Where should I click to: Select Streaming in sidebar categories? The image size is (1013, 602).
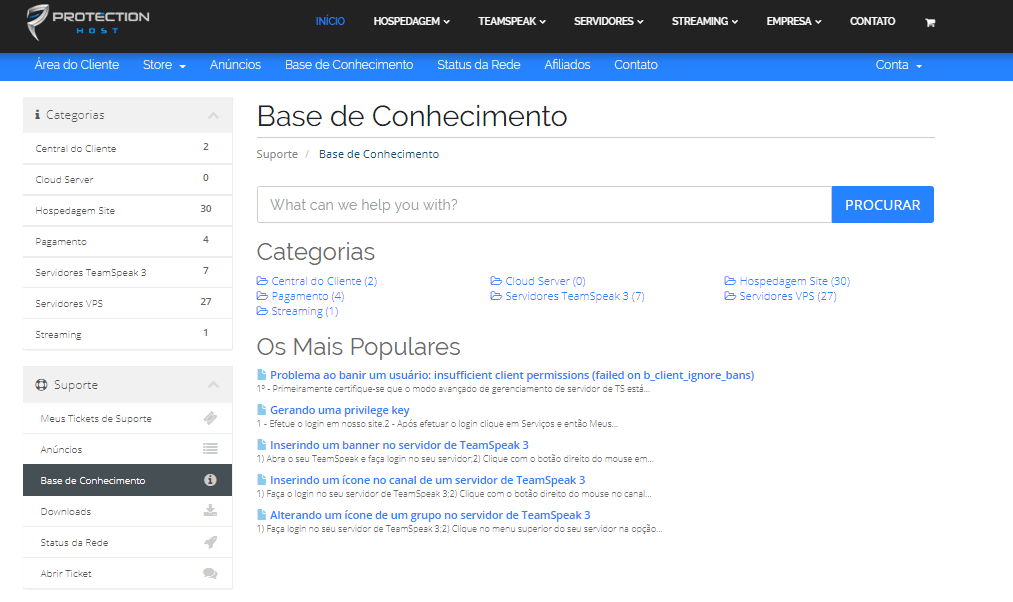127,335
